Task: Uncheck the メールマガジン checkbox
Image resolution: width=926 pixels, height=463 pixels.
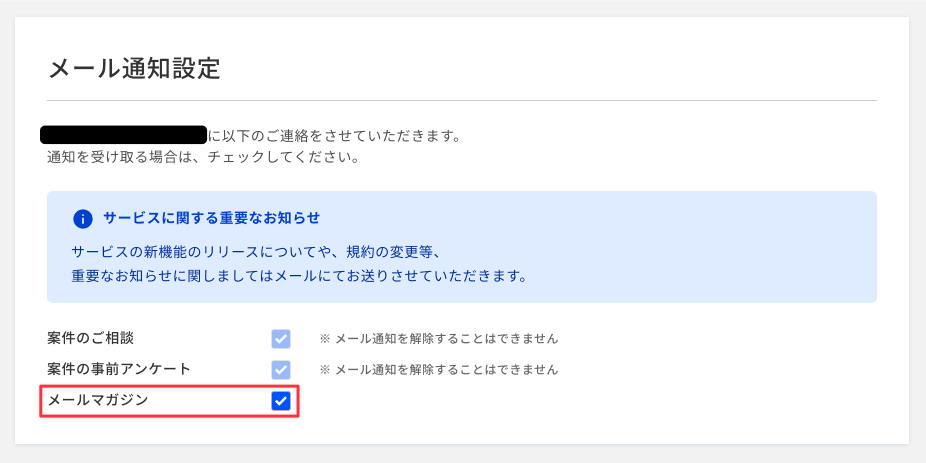Action: point(281,401)
